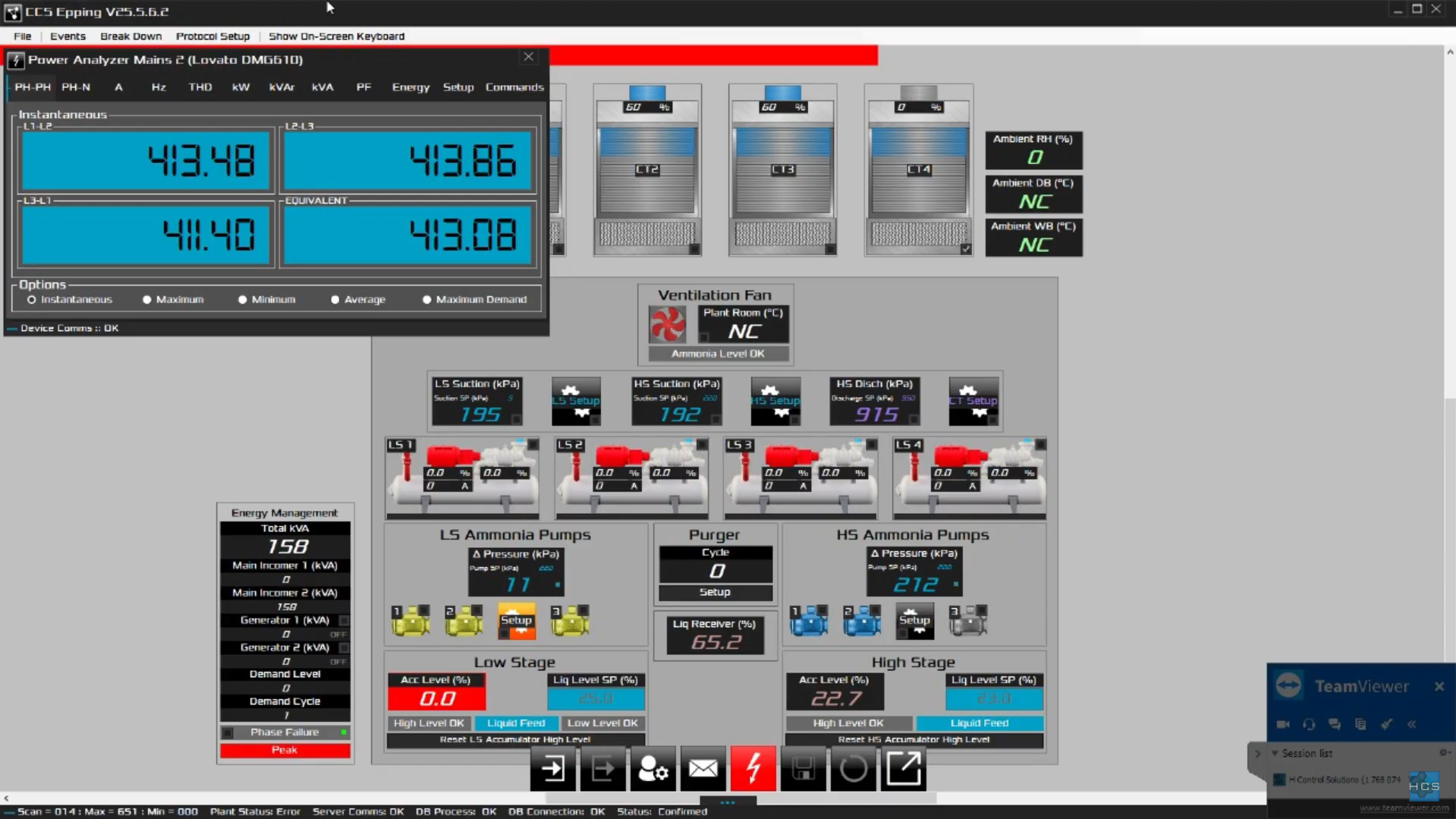The width and height of the screenshot is (1456, 819).
Task: Collapse the TeamViewer panel with the double chevron
Action: 1412,724
